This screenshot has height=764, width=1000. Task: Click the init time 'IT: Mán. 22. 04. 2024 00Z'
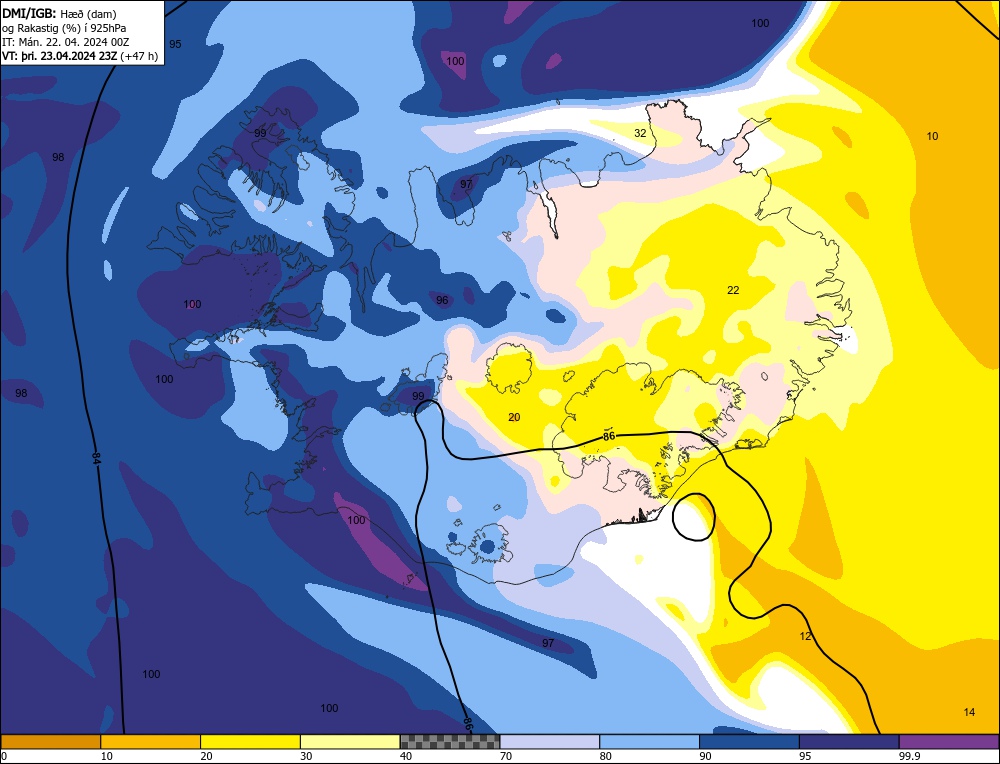[66, 42]
